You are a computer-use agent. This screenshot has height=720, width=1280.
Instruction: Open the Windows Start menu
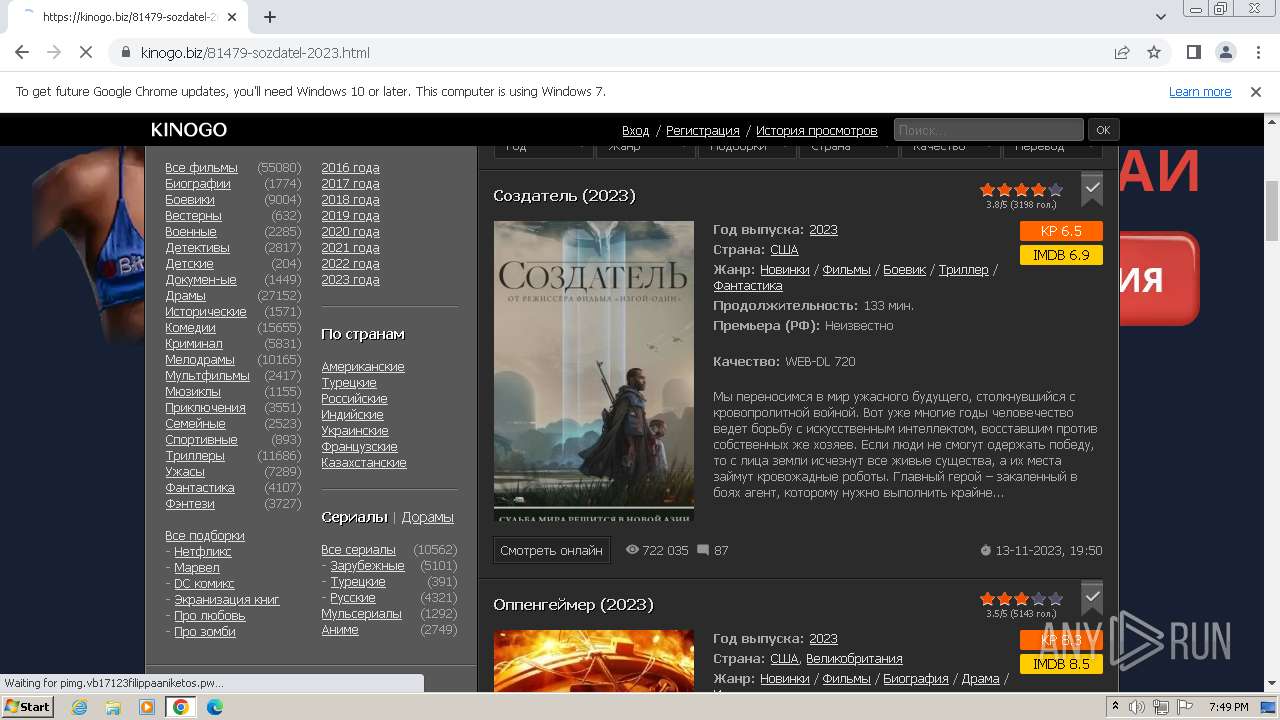27,706
